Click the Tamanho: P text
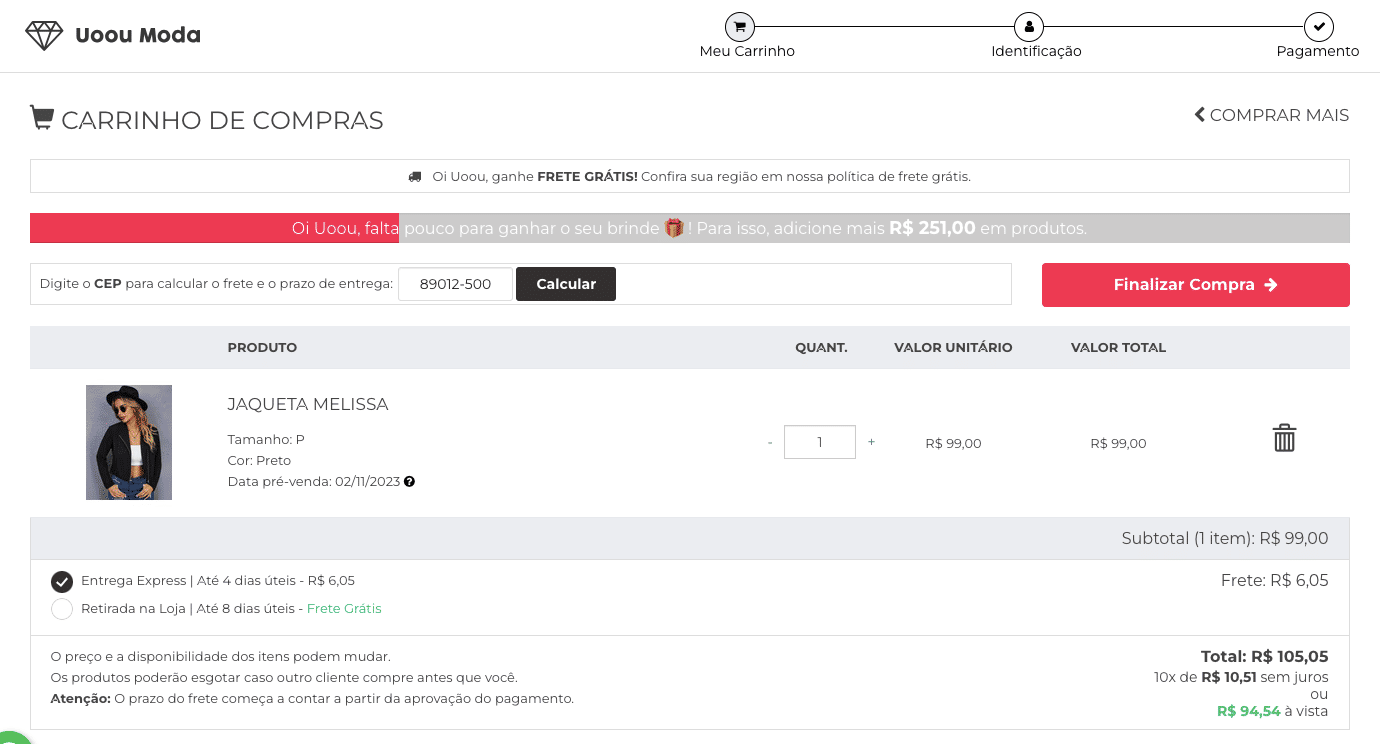 pos(266,439)
